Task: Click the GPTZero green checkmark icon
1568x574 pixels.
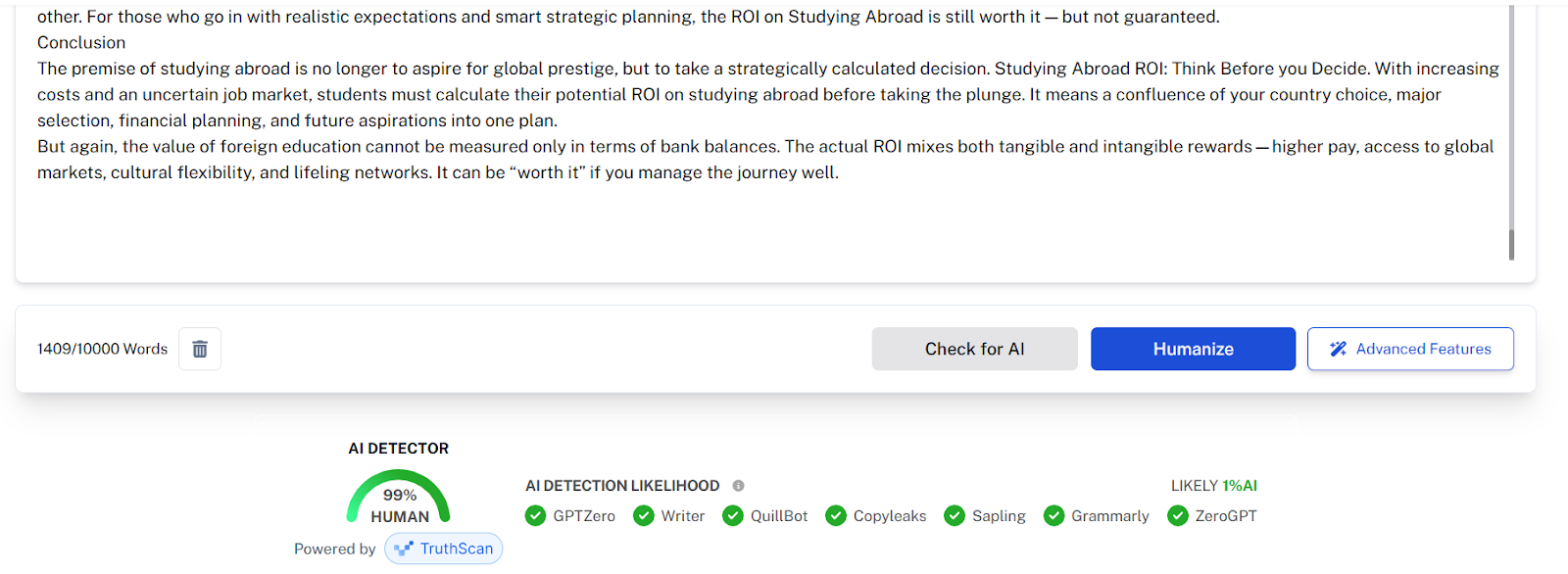Action: (x=535, y=516)
